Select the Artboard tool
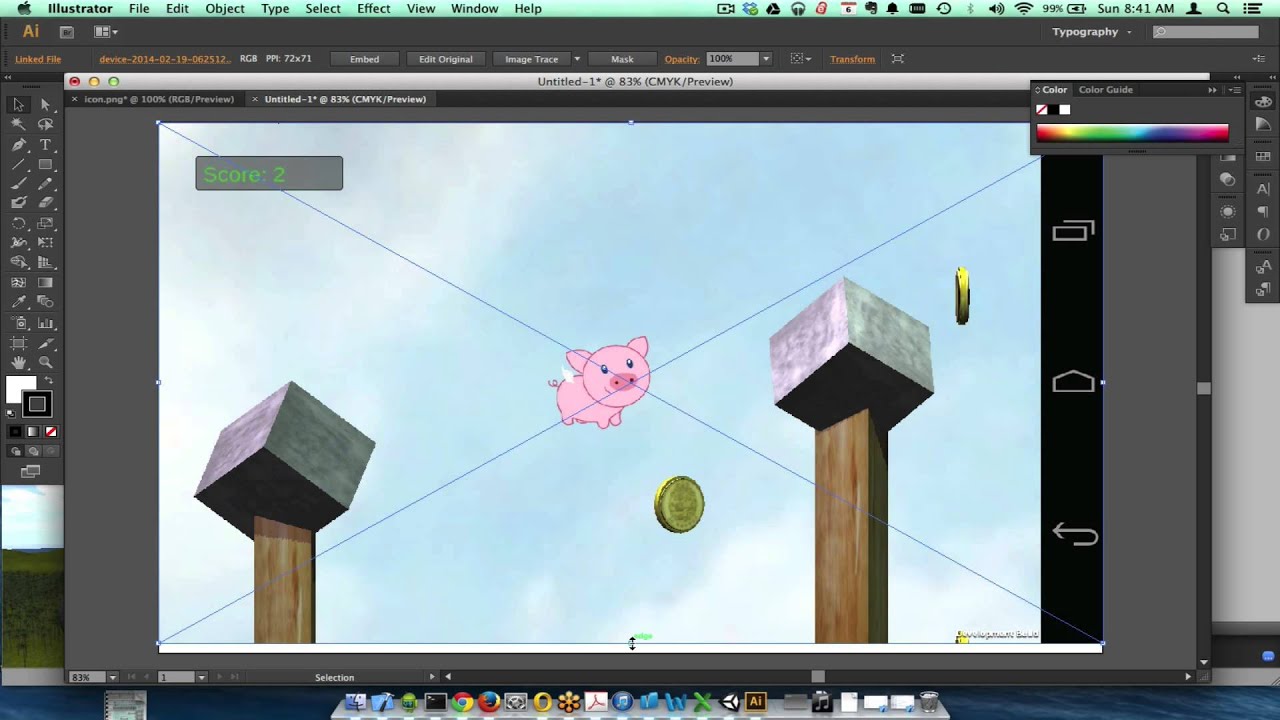Screen dimensions: 1280x720 point(18,343)
